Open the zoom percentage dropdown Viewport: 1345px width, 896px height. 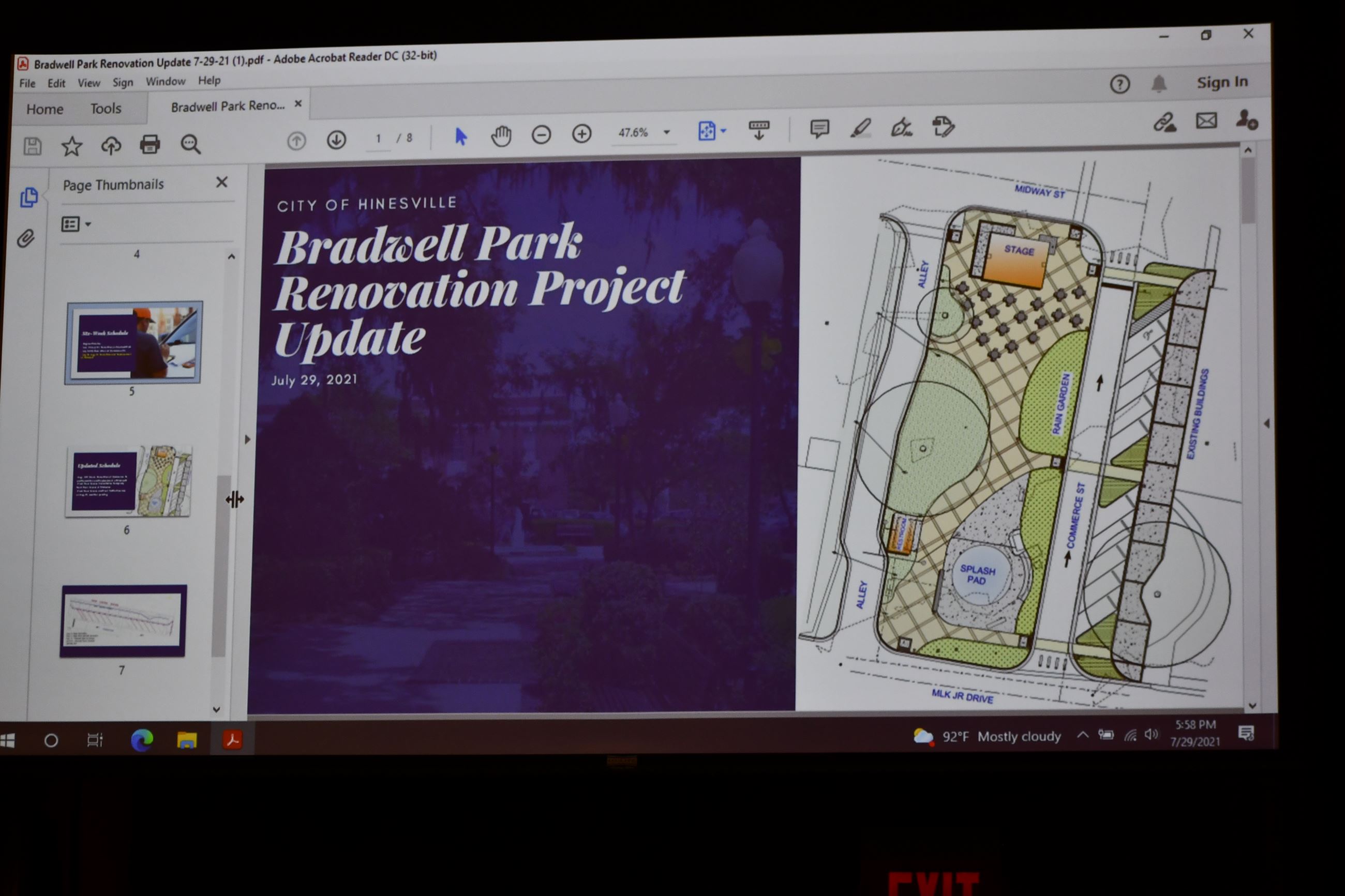[666, 132]
